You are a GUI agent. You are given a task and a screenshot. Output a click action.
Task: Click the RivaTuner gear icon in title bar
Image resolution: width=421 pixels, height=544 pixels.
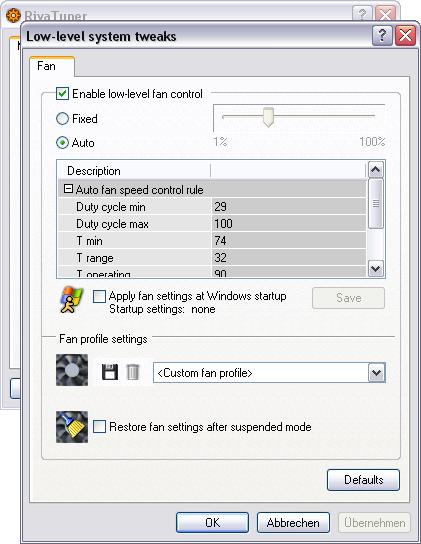(x=13, y=16)
